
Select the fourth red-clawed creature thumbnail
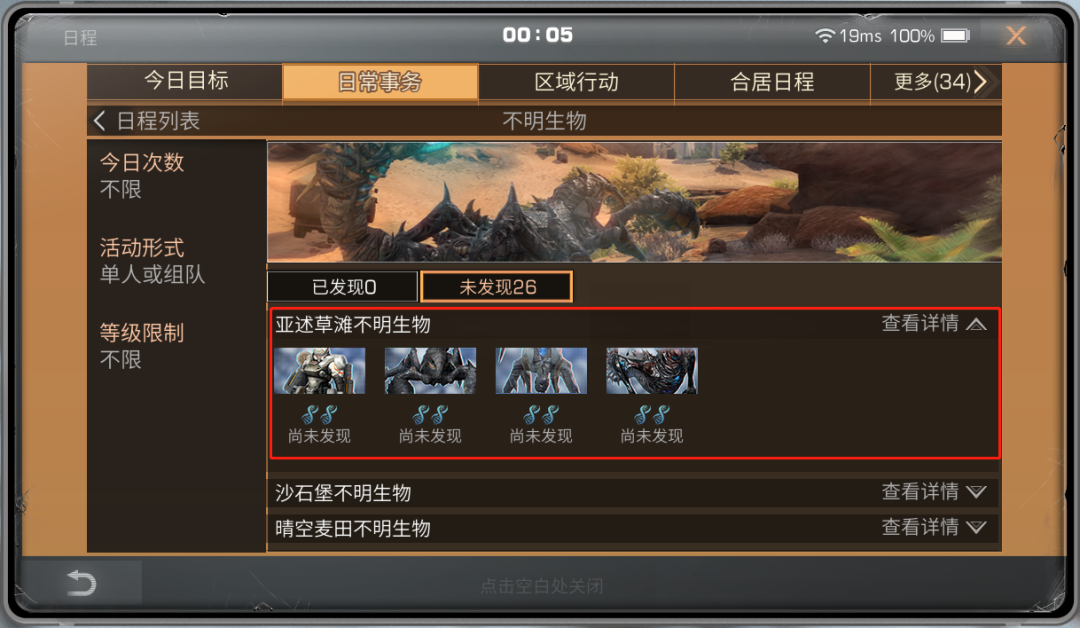tap(652, 370)
